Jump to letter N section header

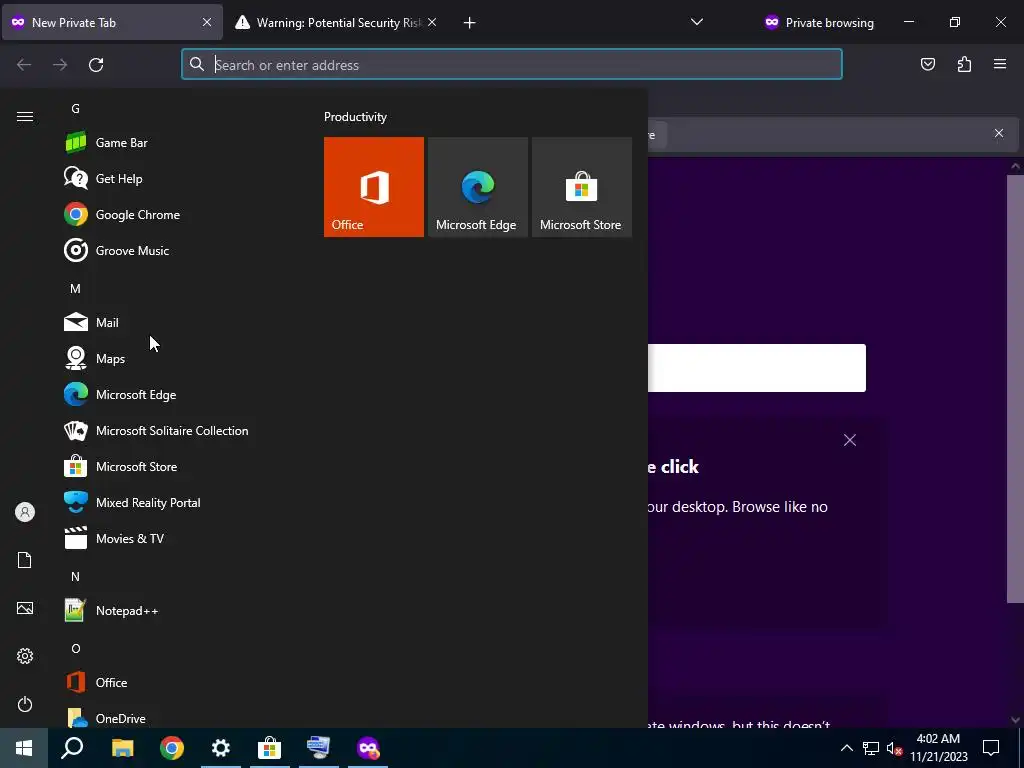[x=76, y=576]
